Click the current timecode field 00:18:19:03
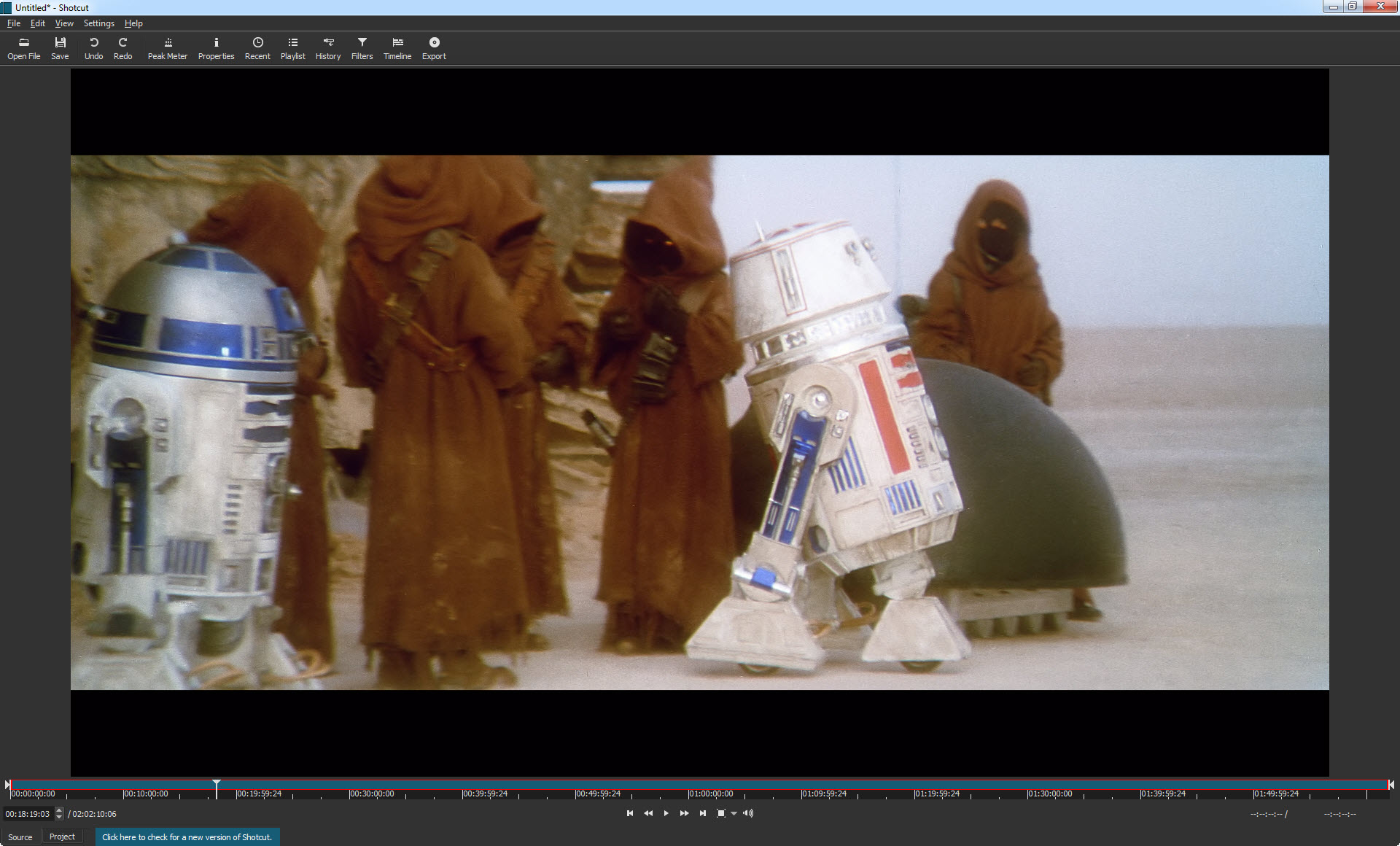The image size is (1400, 846). 28,814
